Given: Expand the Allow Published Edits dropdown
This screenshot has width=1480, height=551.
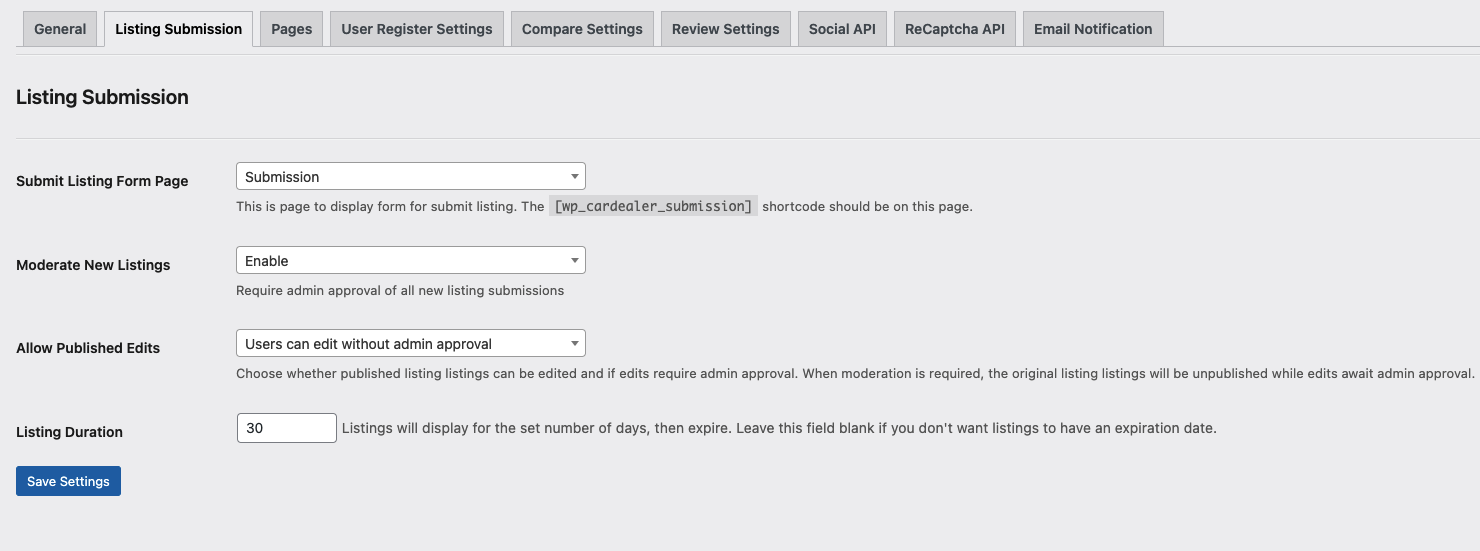Looking at the screenshot, I should point(410,344).
